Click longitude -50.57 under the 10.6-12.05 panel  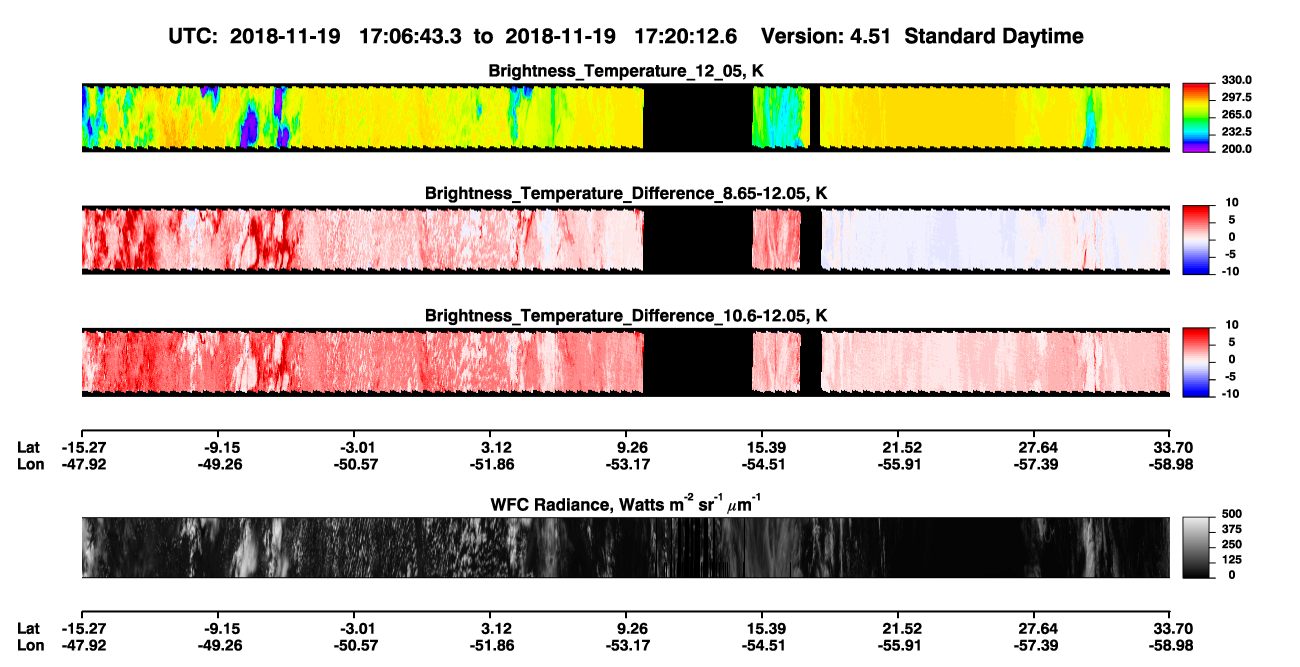(357, 464)
